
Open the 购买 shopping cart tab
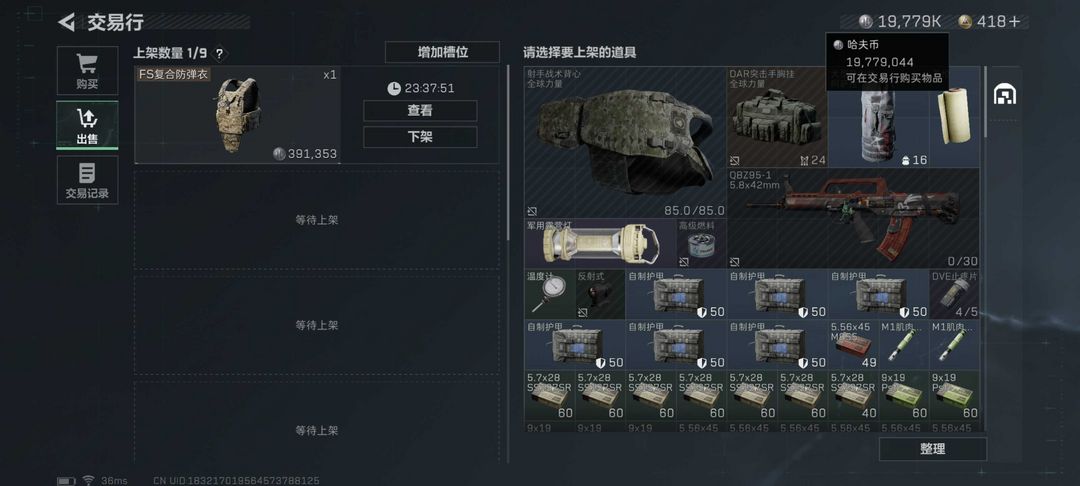click(87, 70)
